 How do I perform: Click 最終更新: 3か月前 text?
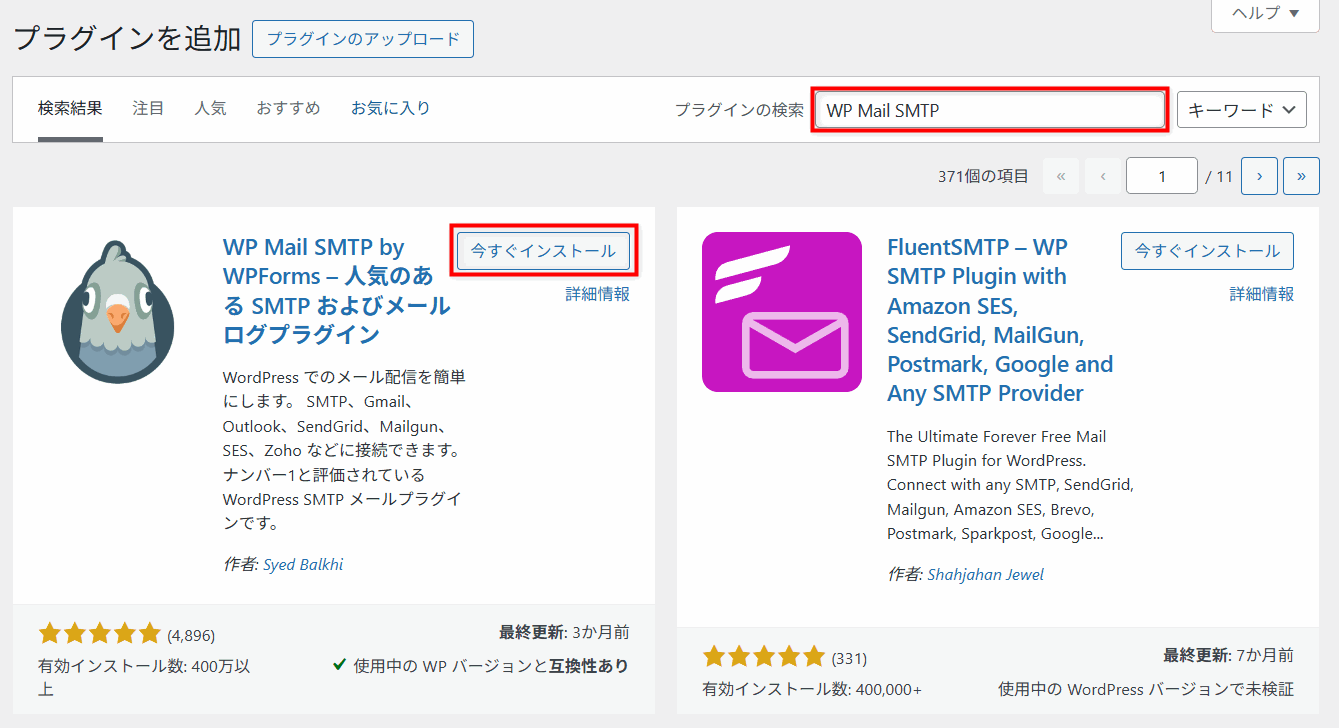(x=564, y=632)
